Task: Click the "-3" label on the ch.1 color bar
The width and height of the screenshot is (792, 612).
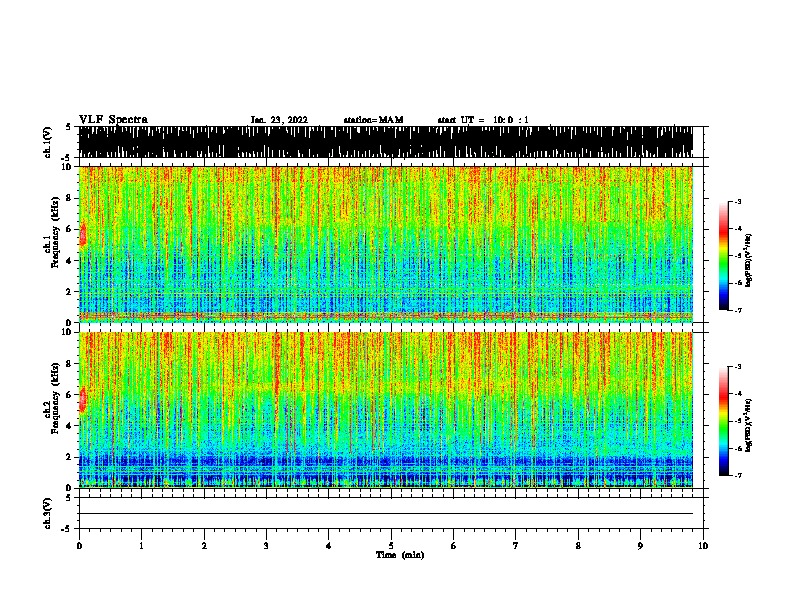Action: [737, 201]
